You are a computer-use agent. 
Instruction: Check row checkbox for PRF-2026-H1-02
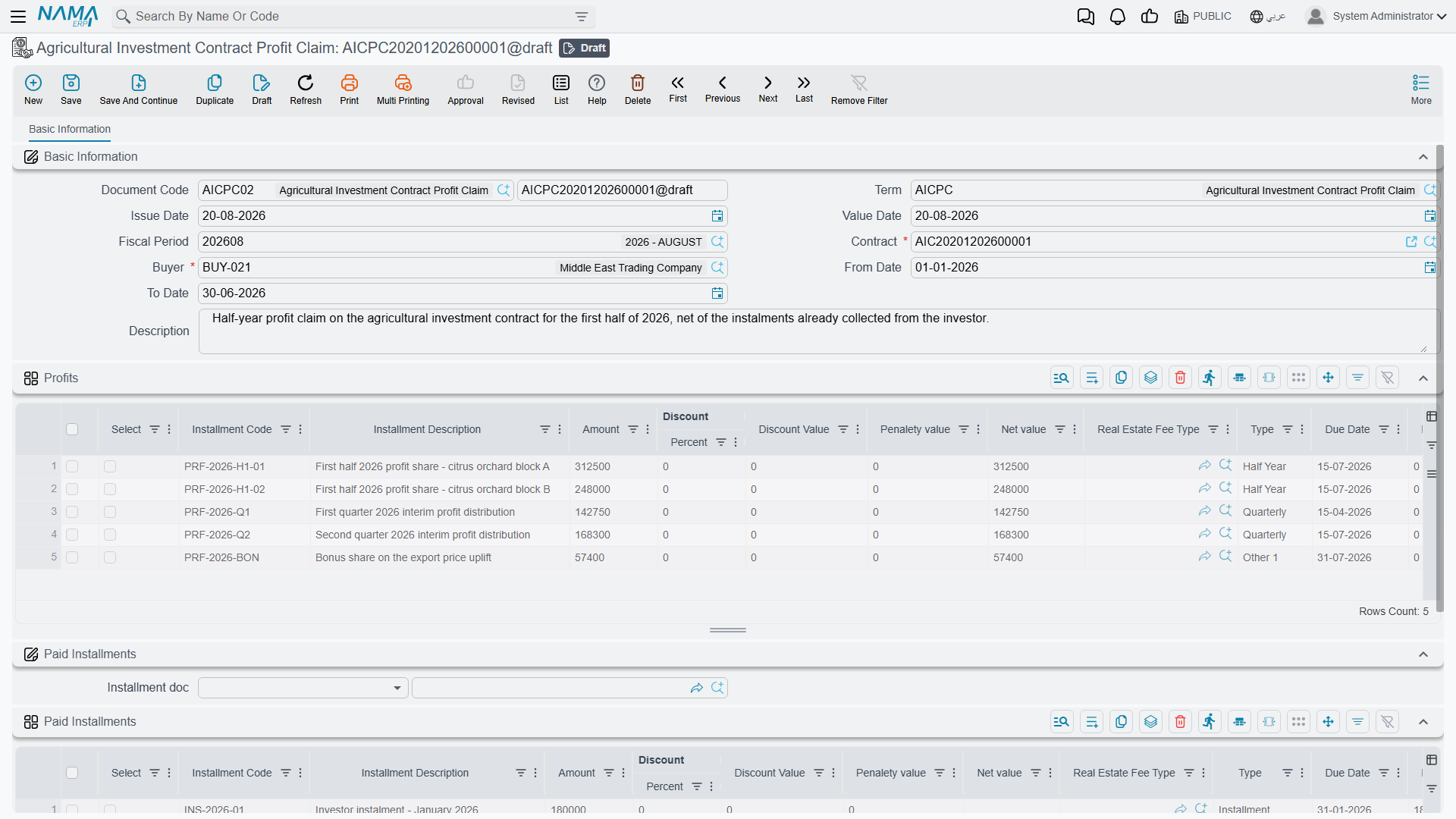72,489
